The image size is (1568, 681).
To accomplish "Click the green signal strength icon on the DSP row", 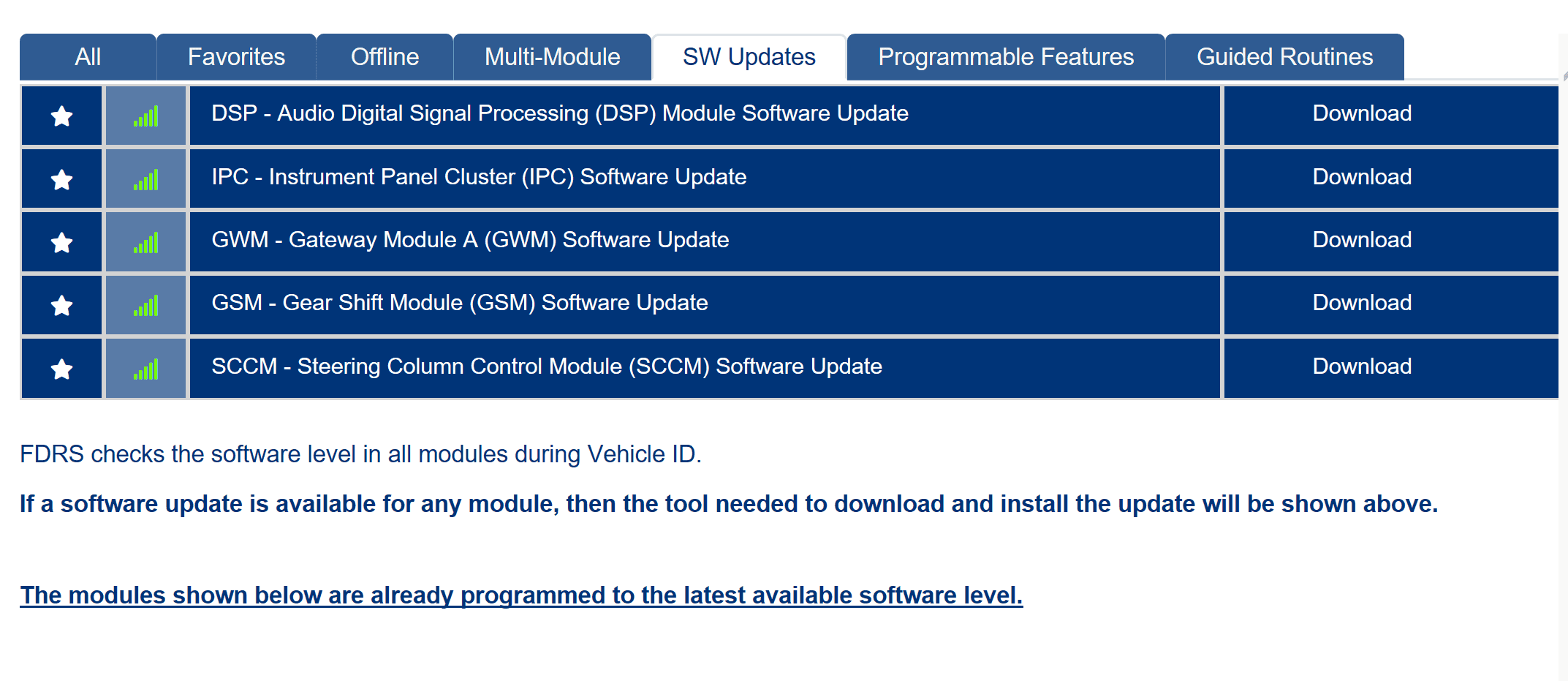I will click(x=145, y=115).
